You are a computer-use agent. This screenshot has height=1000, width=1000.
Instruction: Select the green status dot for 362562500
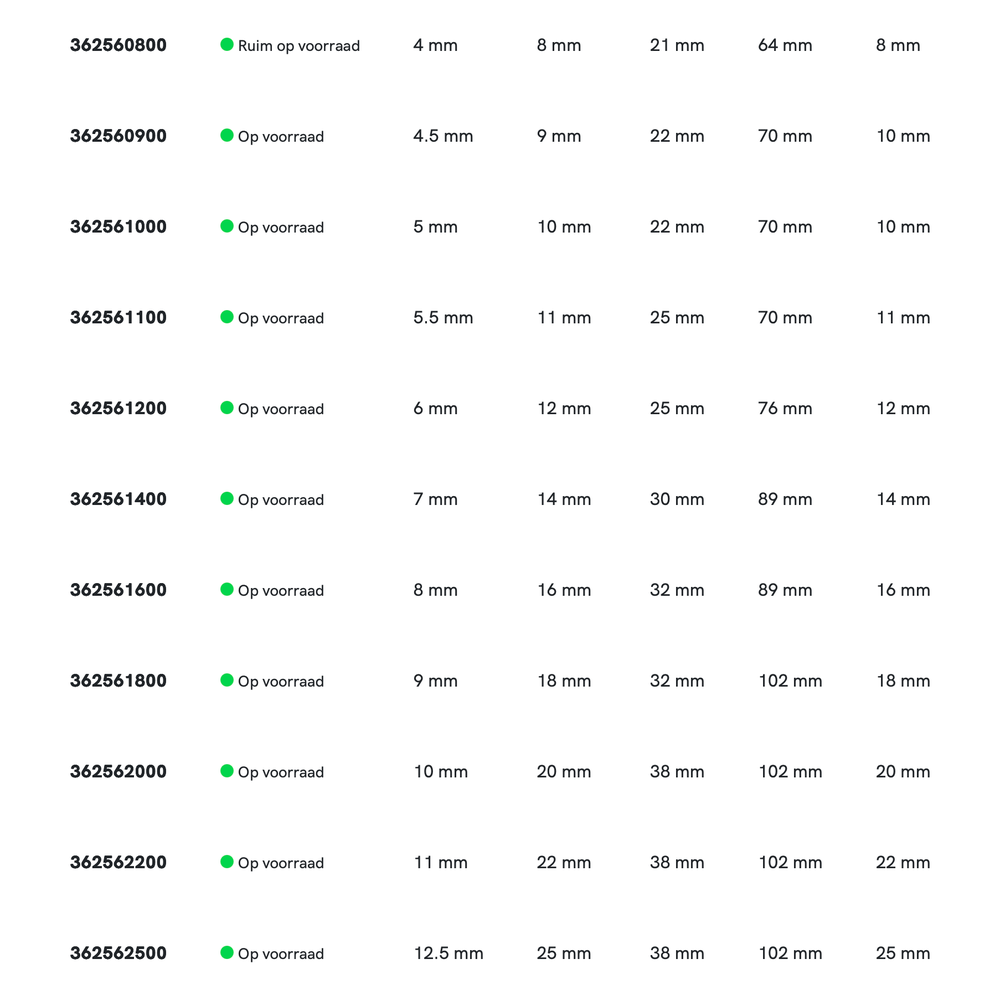coord(227,953)
